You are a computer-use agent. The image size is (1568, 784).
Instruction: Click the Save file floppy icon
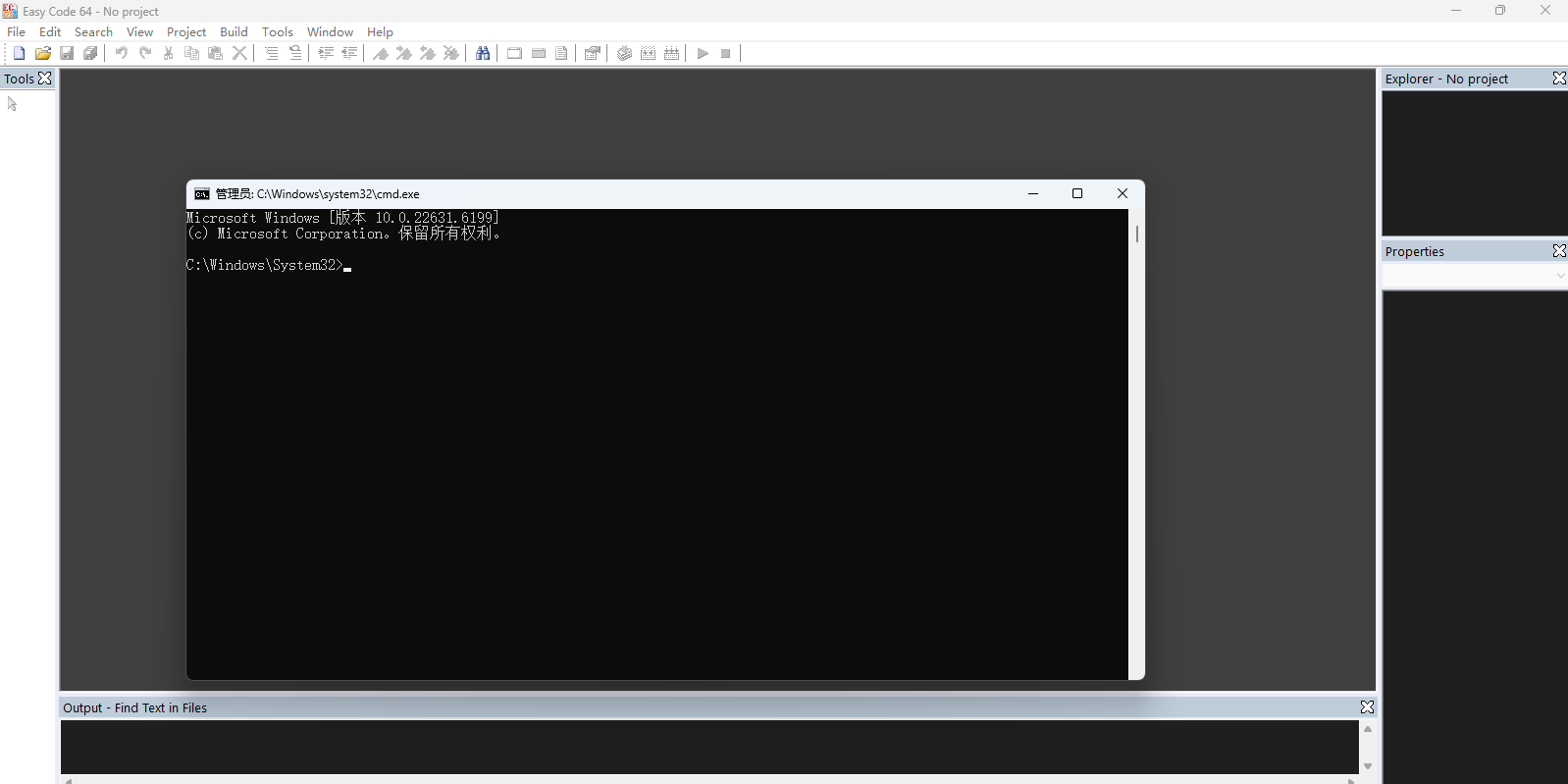click(x=67, y=53)
